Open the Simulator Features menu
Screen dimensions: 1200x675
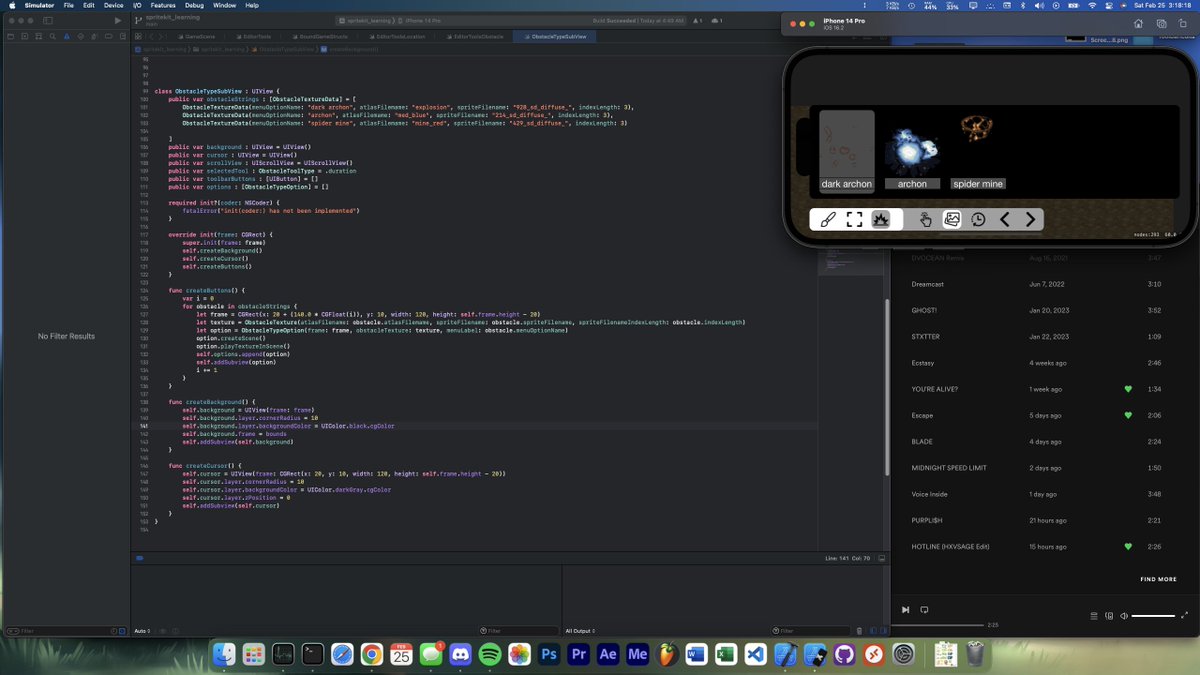[x=163, y=5]
